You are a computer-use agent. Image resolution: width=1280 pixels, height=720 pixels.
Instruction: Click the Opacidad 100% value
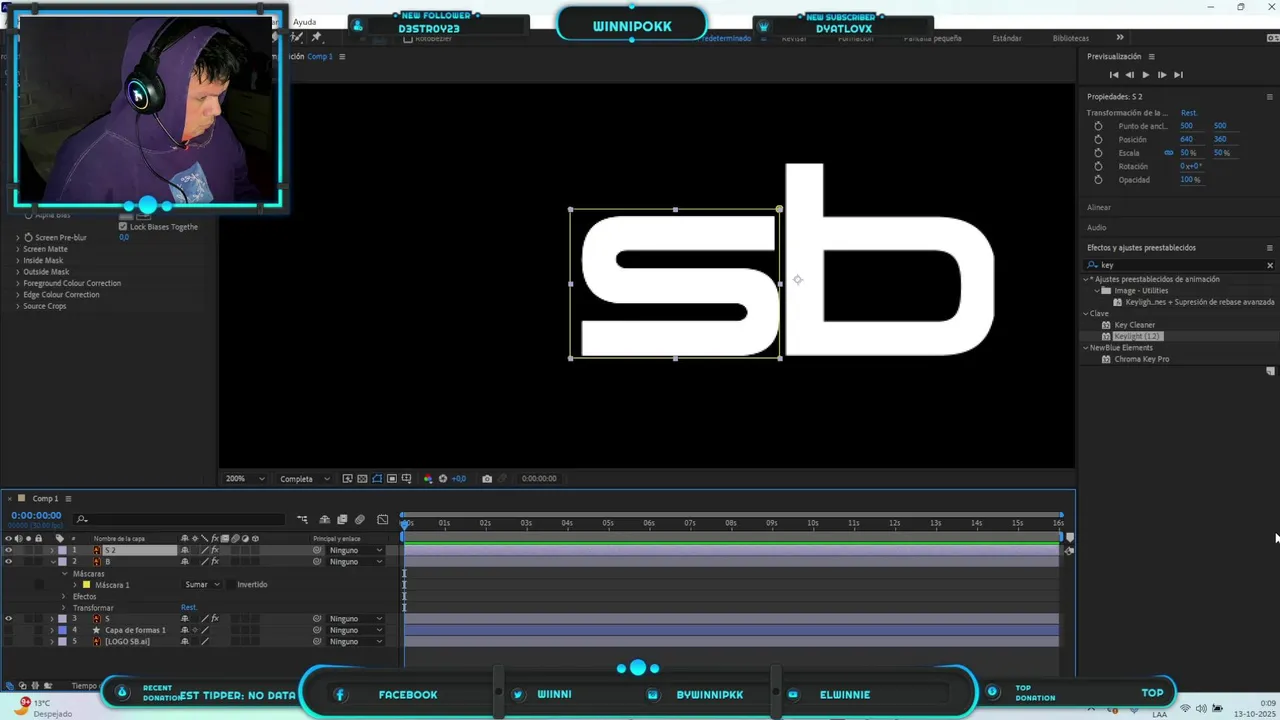pyautogui.click(x=1190, y=180)
